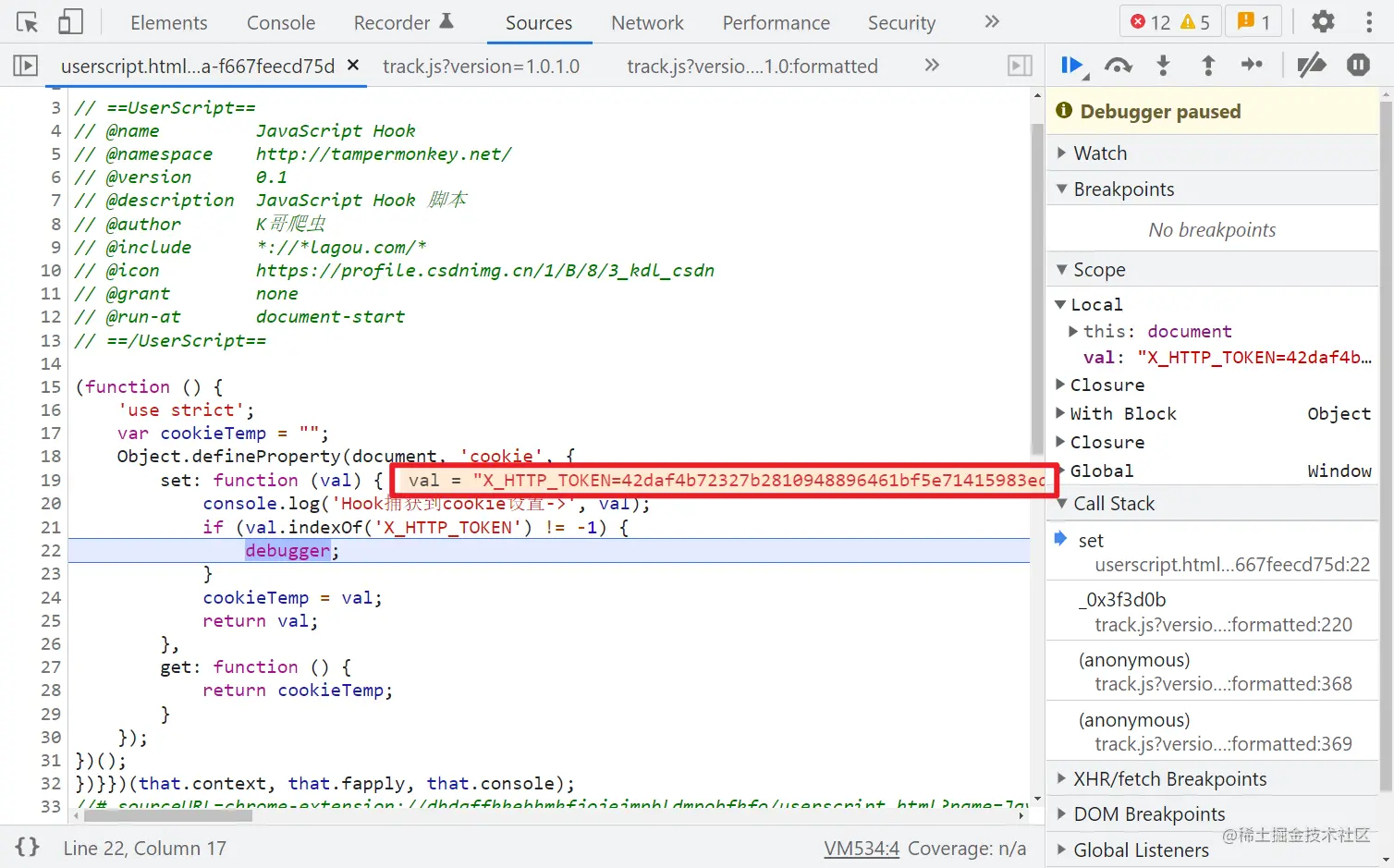Click line number 19 in gutter
Screen dimensions: 1394x868
point(51,480)
